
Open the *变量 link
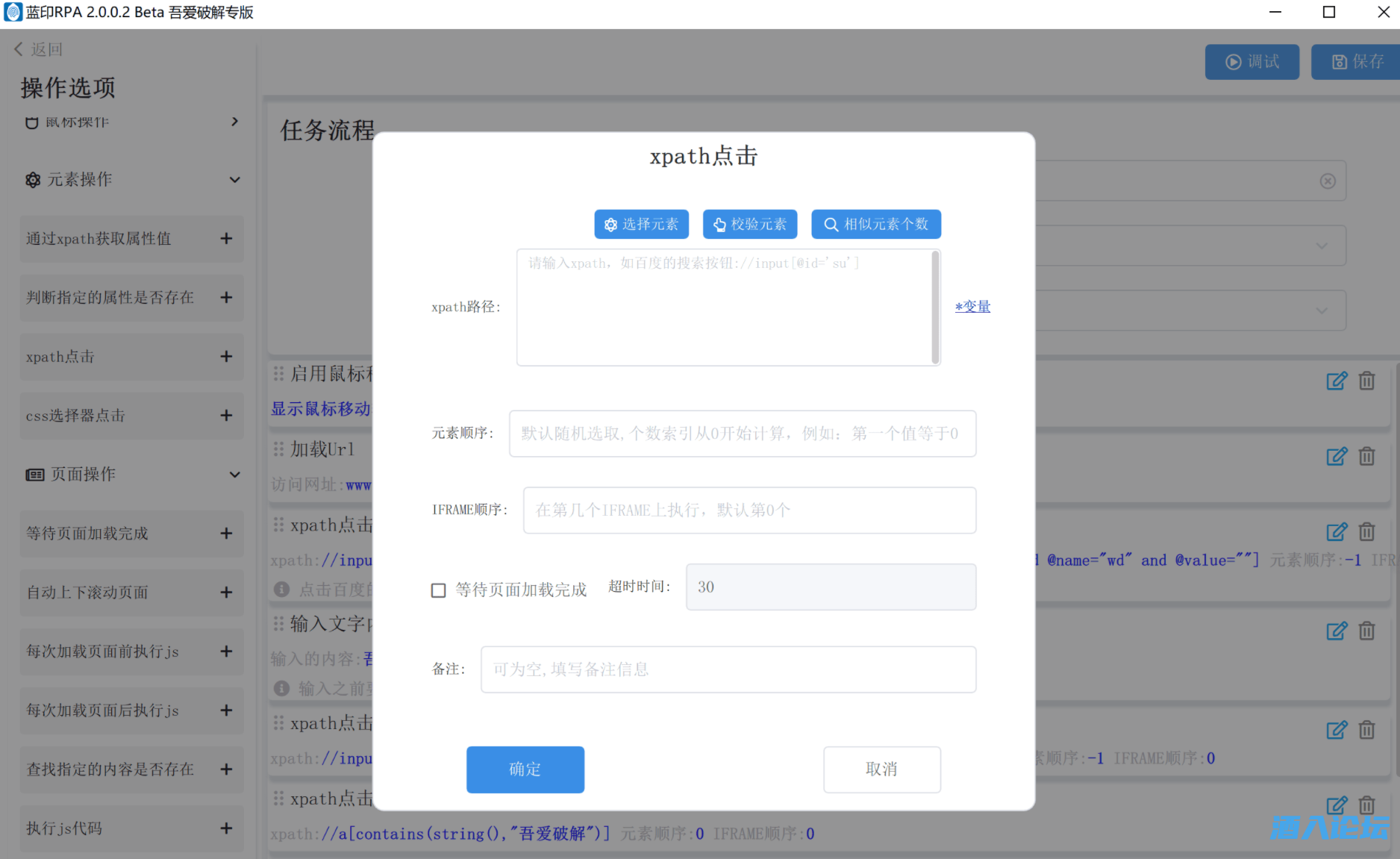click(x=972, y=307)
